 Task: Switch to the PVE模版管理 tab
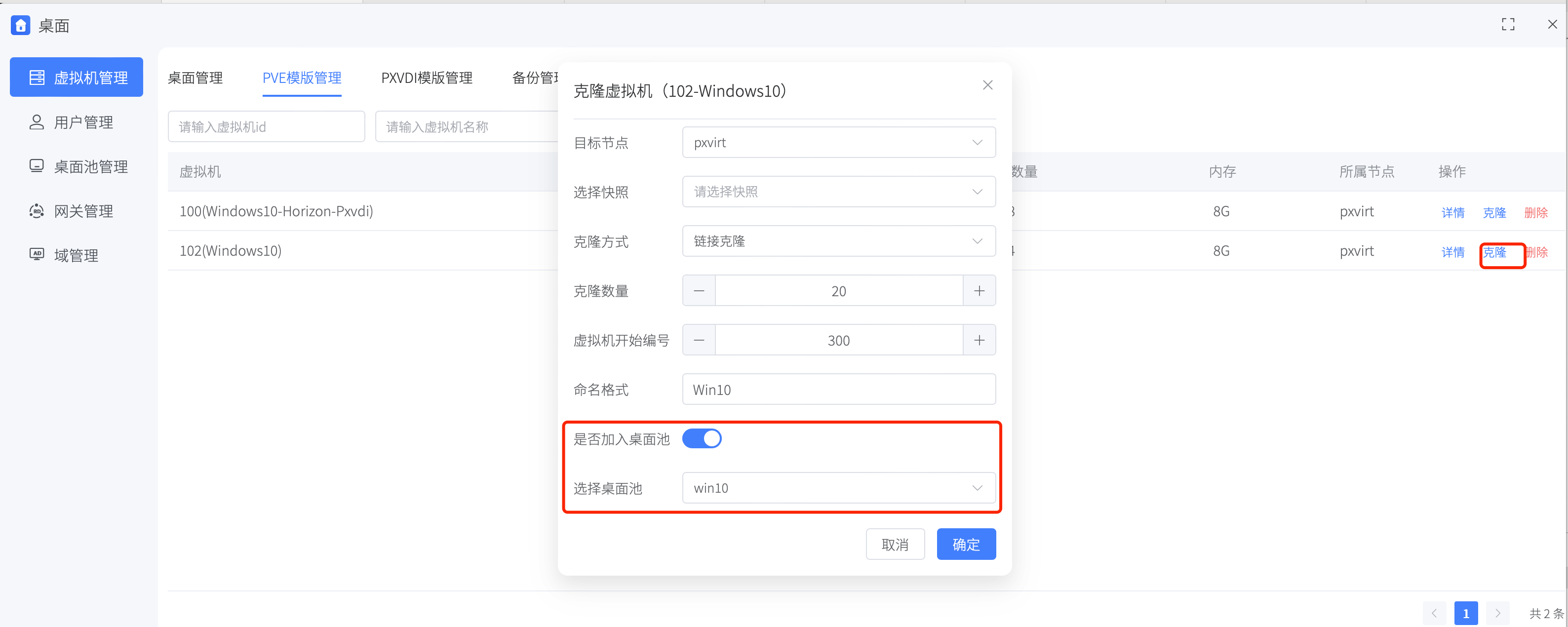click(x=302, y=78)
